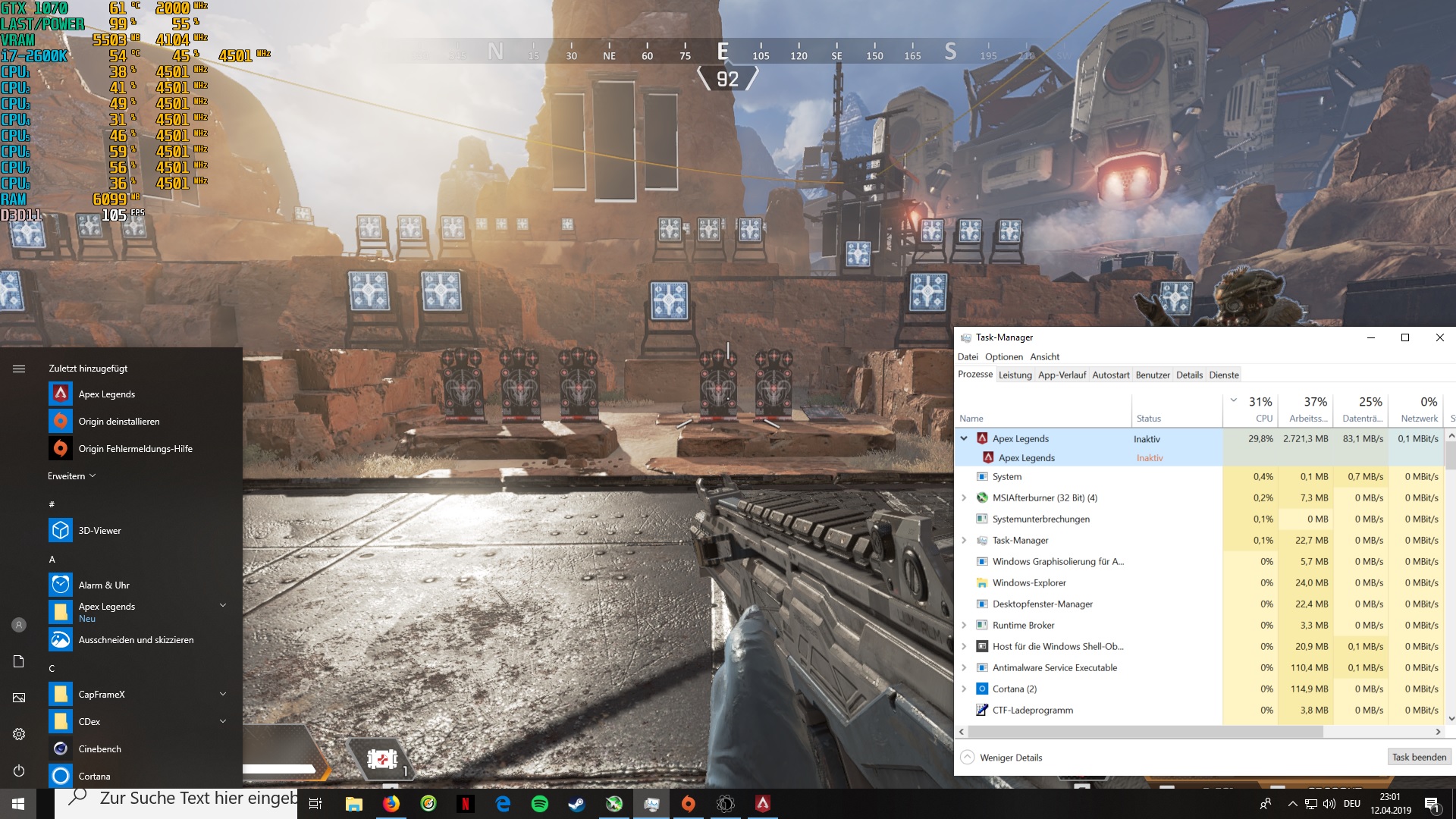The height and width of the screenshot is (819, 1456).
Task: Open Firefox browser in taskbar
Action: [x=391, y=804]
